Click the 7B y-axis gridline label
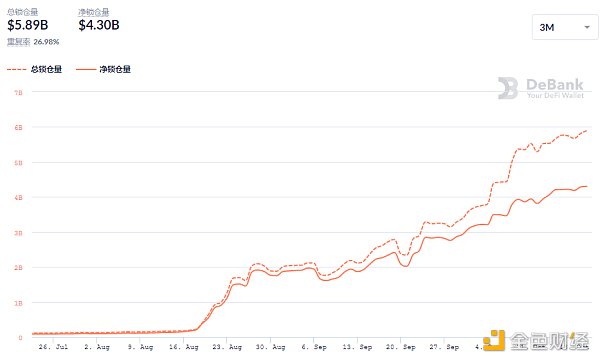Screen dimensions: 600x362 (x=18, y=93)
